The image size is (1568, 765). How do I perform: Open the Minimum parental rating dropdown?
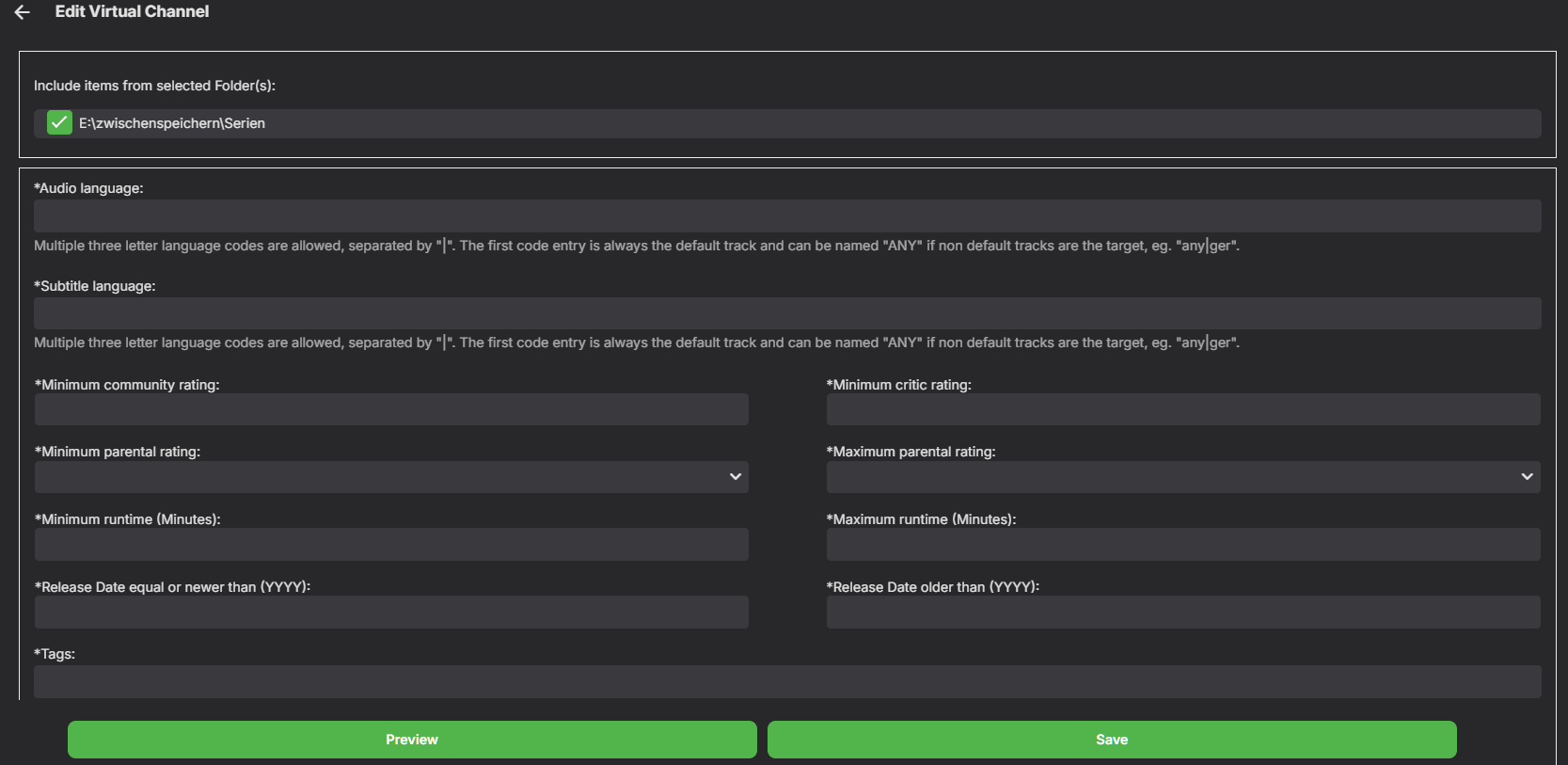click(x=391, y=477)
